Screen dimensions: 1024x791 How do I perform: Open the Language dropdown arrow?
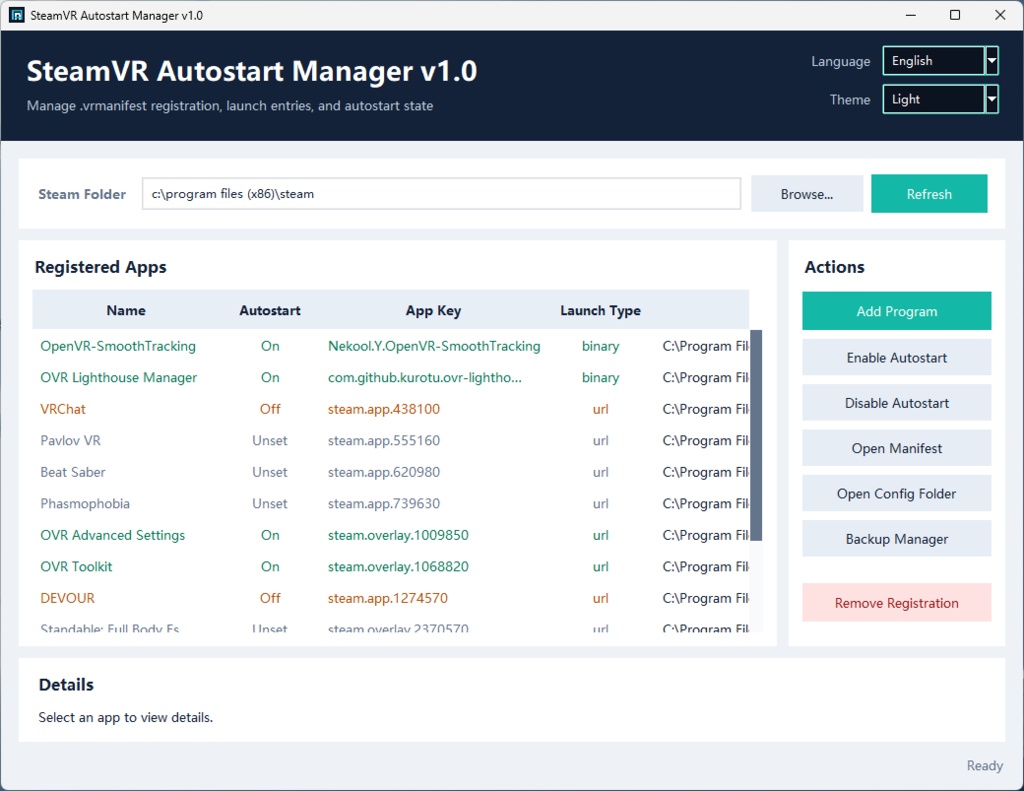click(991, 61)
